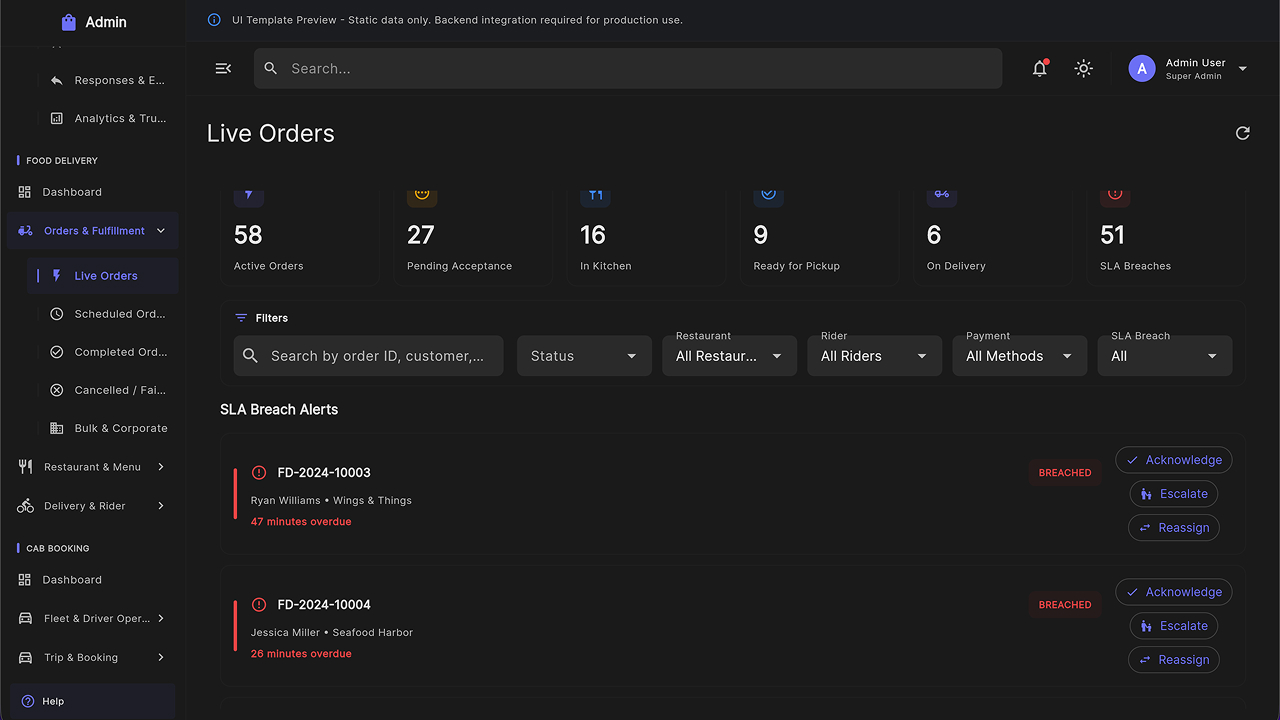Acknowledge alert for FD-2024-10003
Viewport: 1280px width, 720px height.
[1174, 460]
